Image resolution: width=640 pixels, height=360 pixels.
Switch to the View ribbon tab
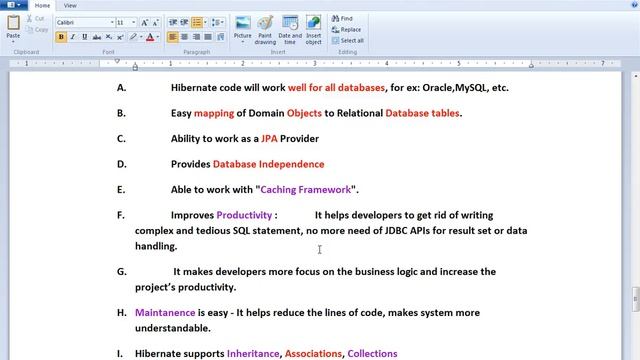pyautogui.click(x=70, y=6)
